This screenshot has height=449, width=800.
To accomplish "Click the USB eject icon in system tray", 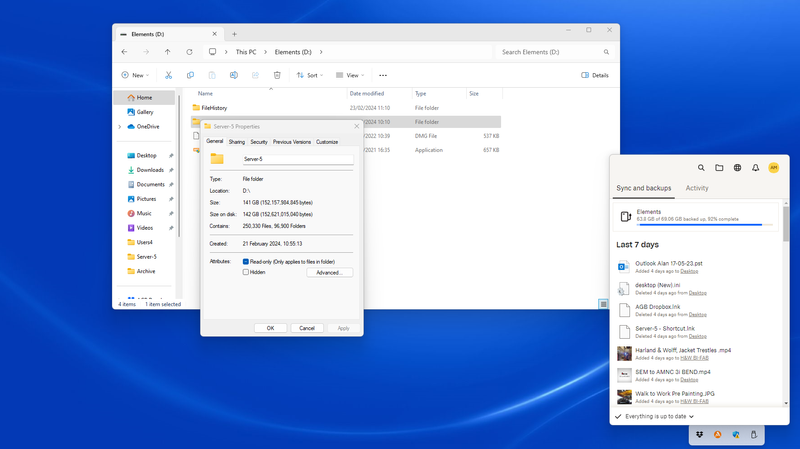I will (754, 435).
